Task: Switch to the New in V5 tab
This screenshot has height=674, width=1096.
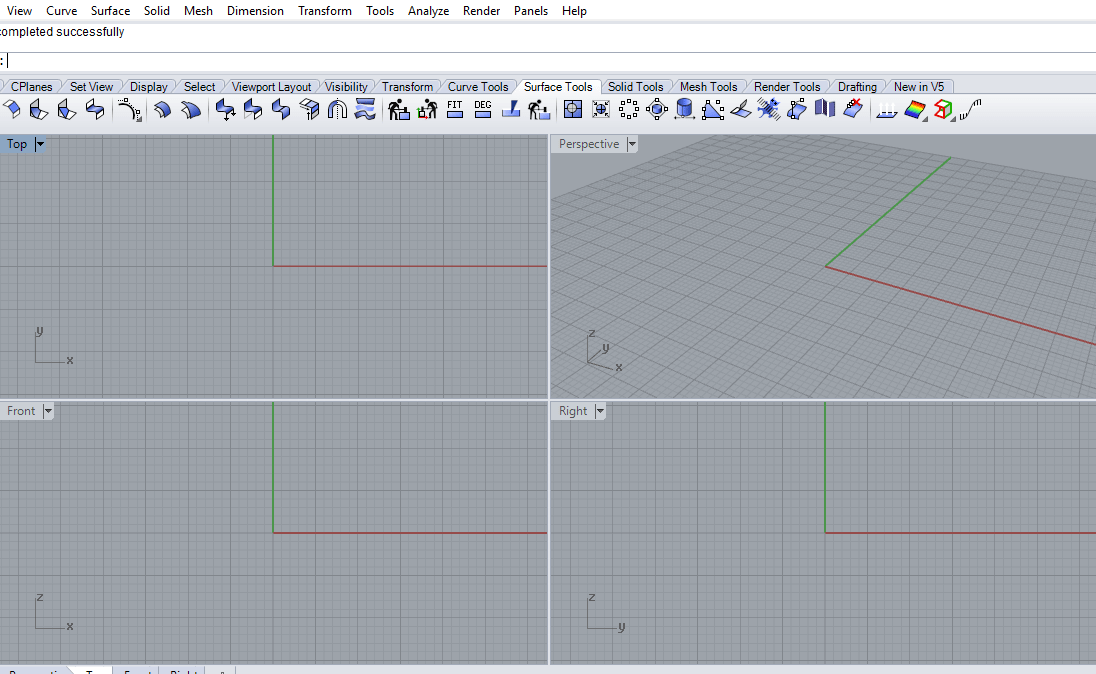Action: [x=918, y=87]
